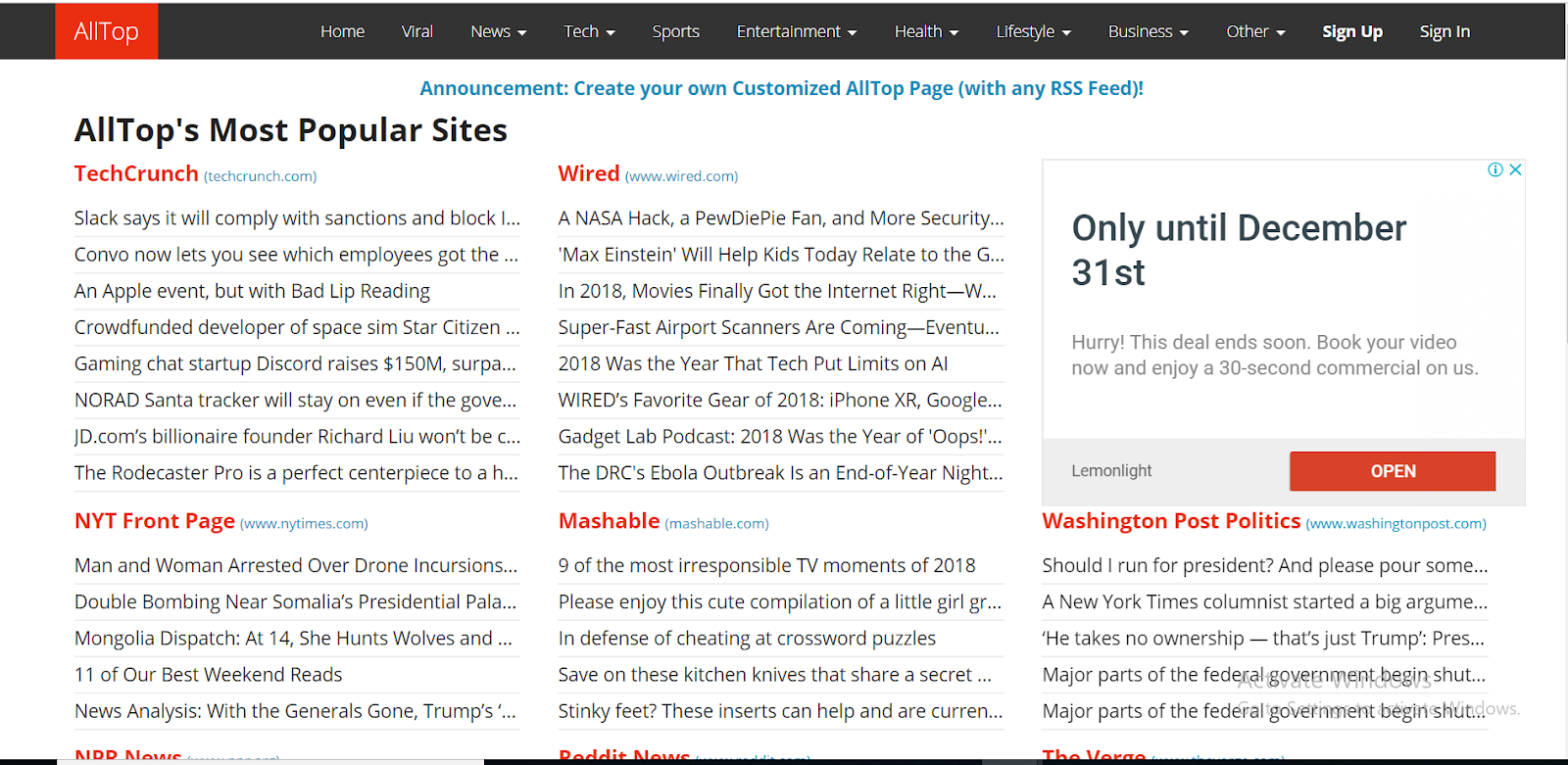The height and width of the screenshot is (765, 1568).
Task: Open 'Man and Woman Arrested Over Drone Incursions' story
Action: click(296, 565)
